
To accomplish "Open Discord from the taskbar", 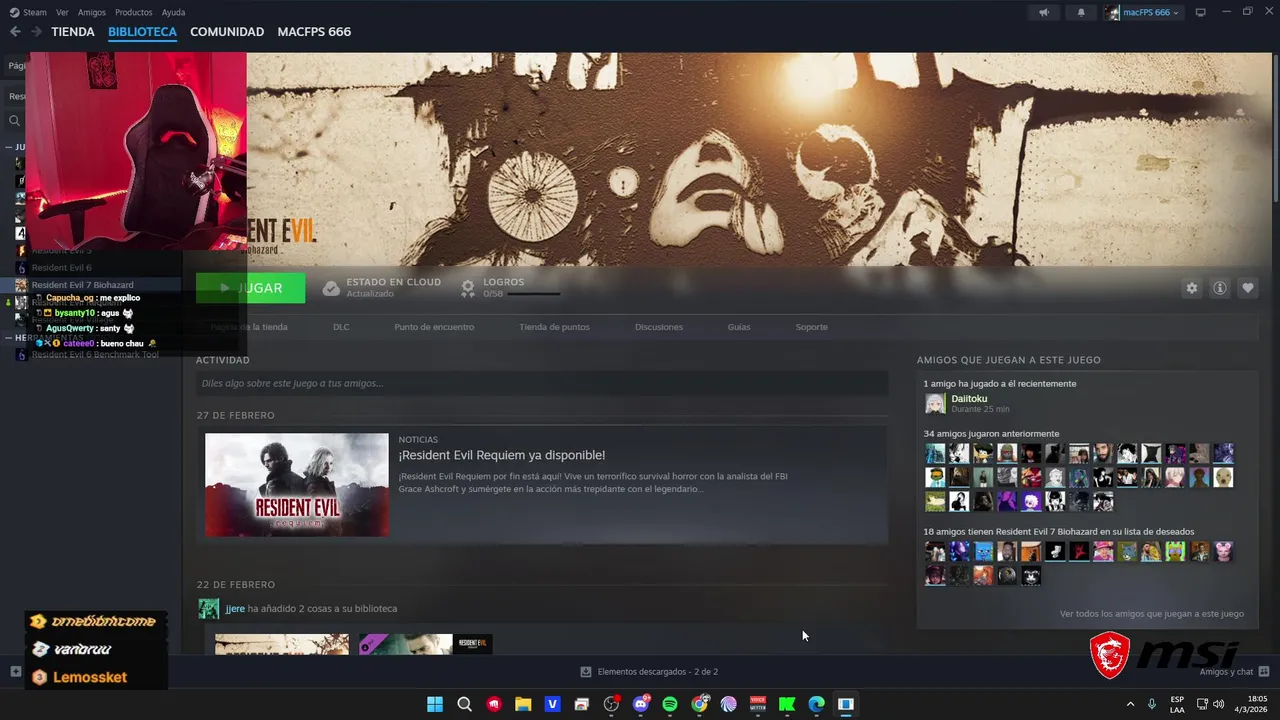I will coord(641,704).
